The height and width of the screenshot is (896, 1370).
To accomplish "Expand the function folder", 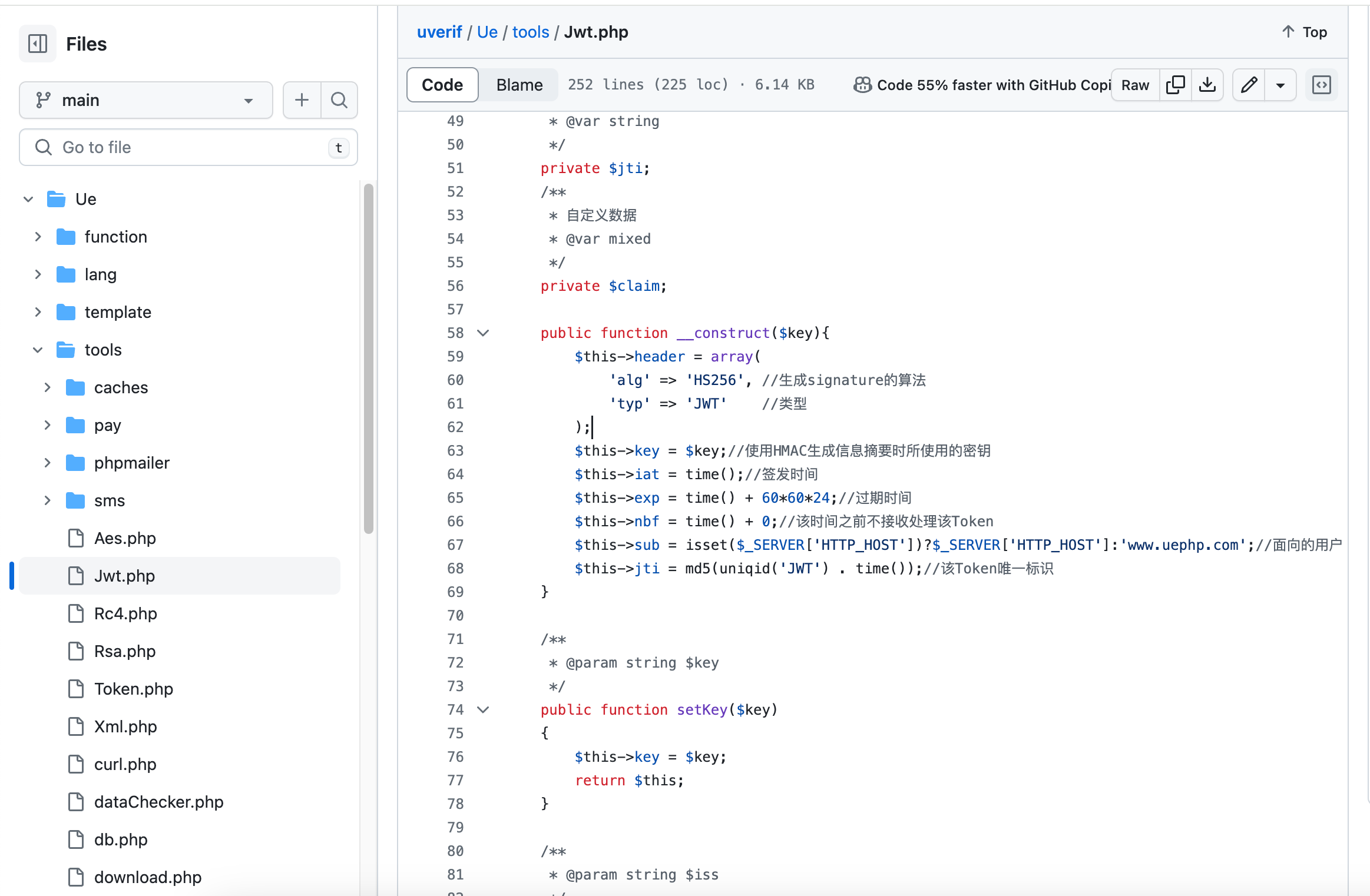I will [x=38, y=237].
